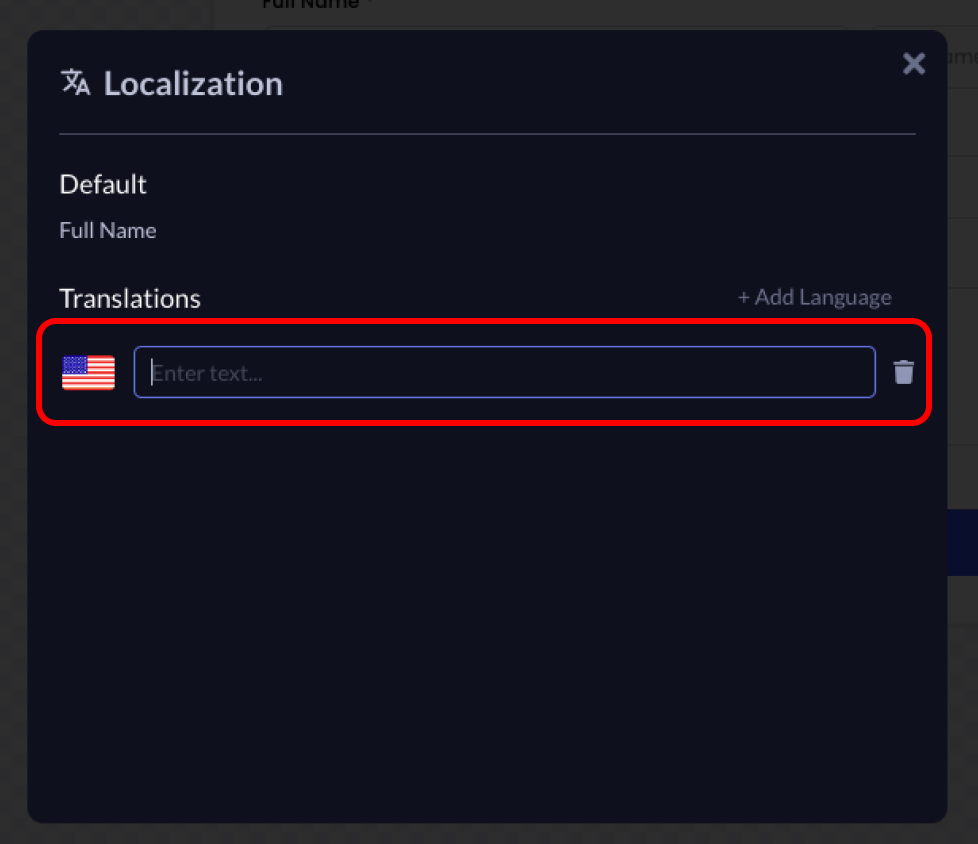
Task: Click the gap between flag and input
Action: [x=125, y=372]
